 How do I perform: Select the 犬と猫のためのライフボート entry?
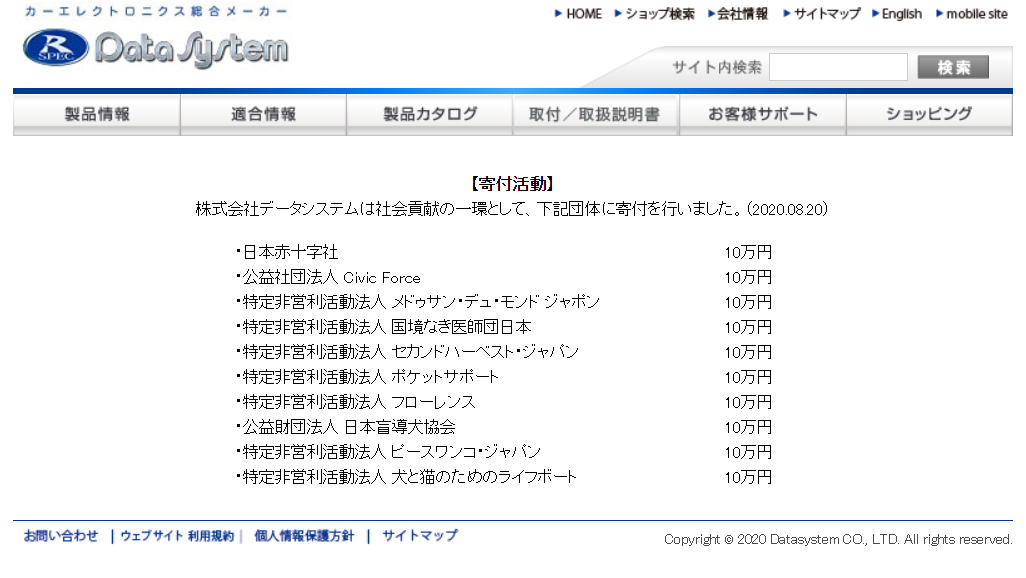click(406, 477)
